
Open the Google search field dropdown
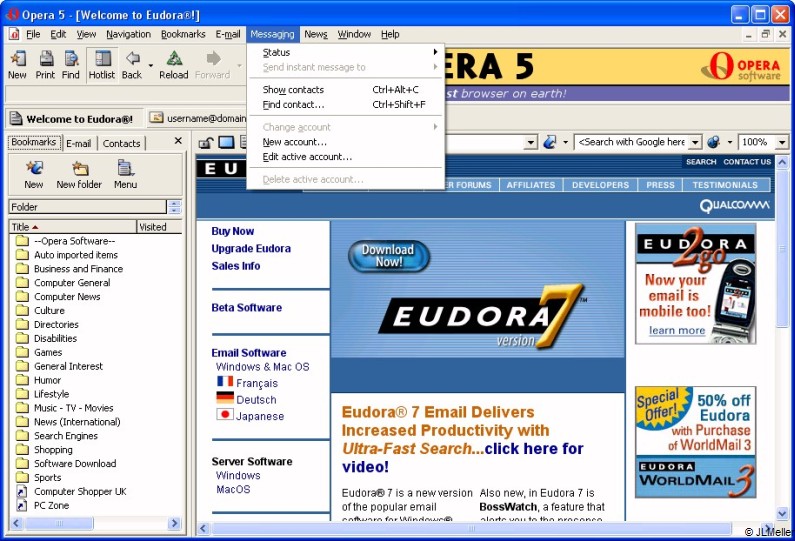pos(696,142)
